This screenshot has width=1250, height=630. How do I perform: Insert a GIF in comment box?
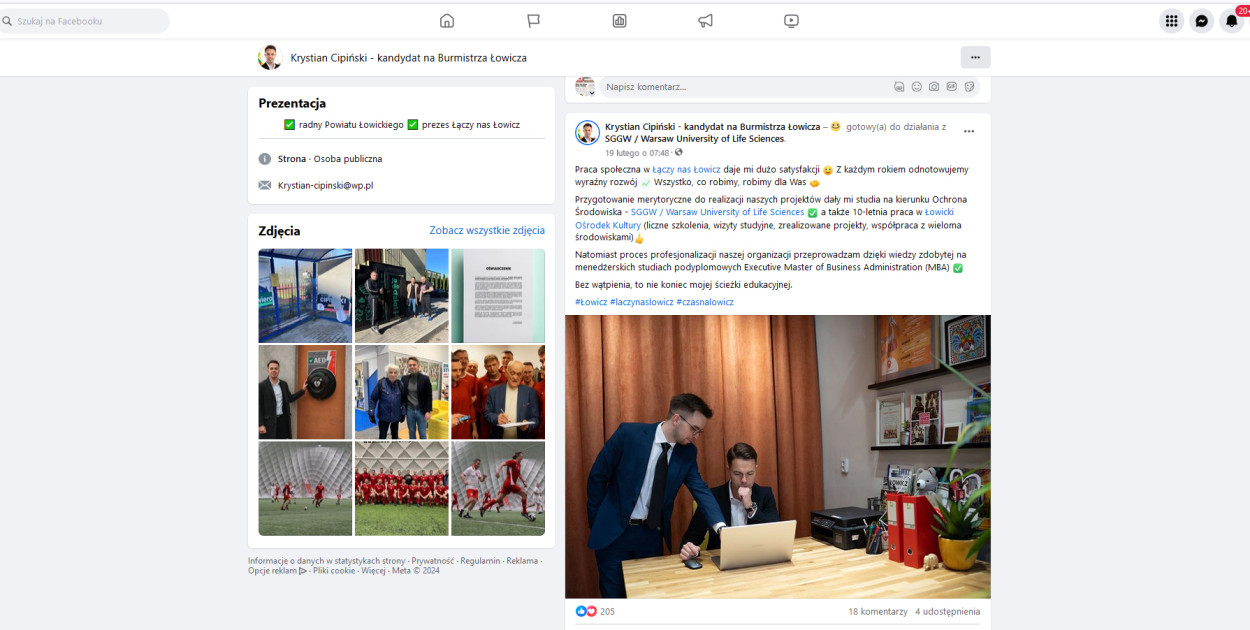951,87
